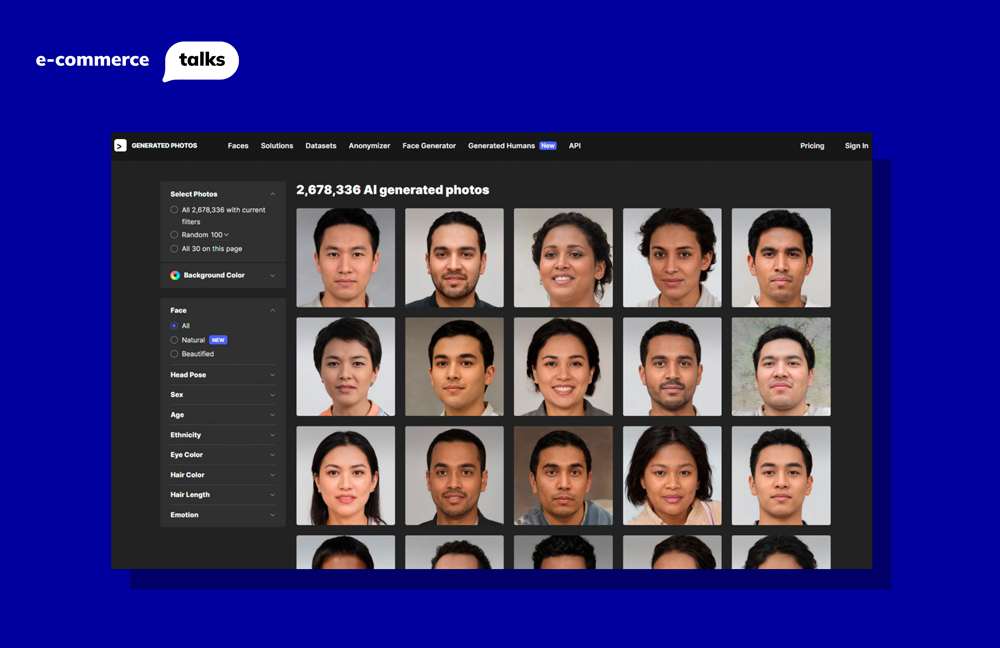Viewport: 1000px width, 648px height.
Task: Open the Face Generator section
Action: (428, 145)
